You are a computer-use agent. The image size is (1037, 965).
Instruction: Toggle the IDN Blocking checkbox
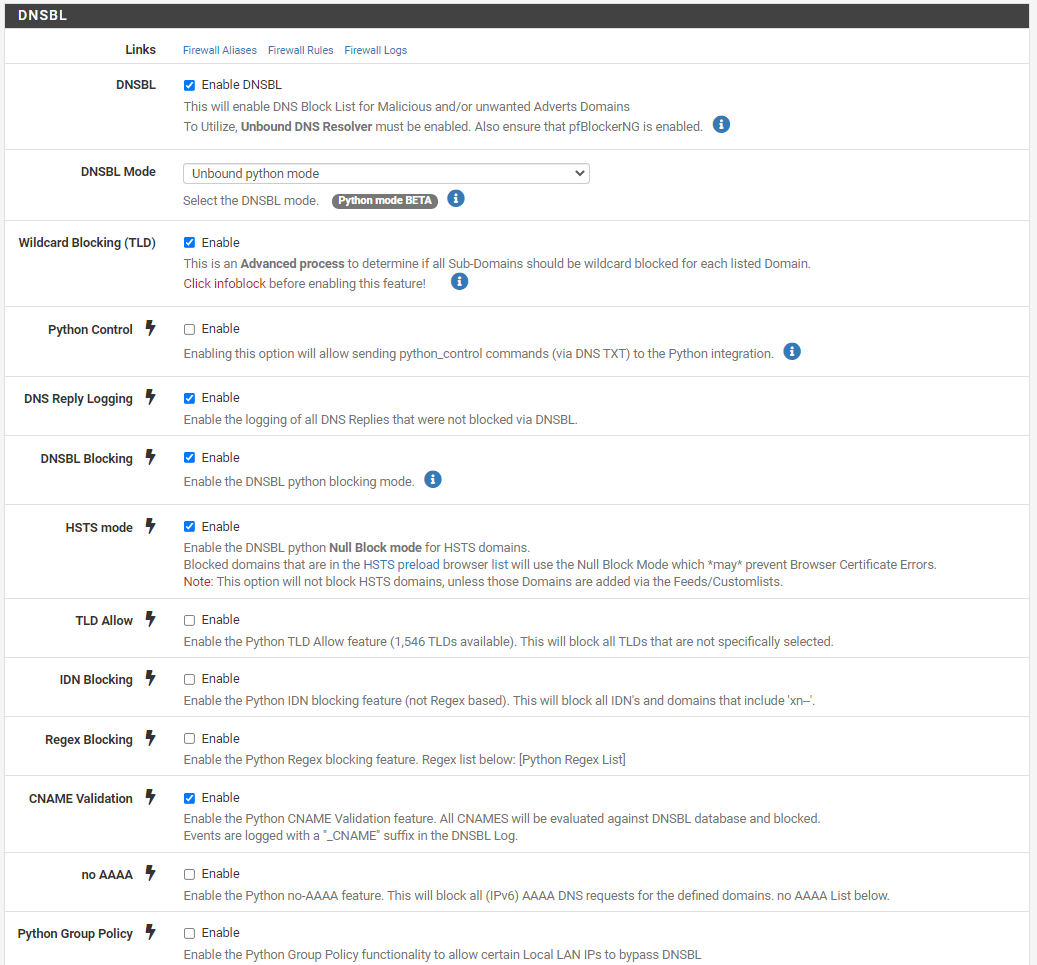click(190, 679)
